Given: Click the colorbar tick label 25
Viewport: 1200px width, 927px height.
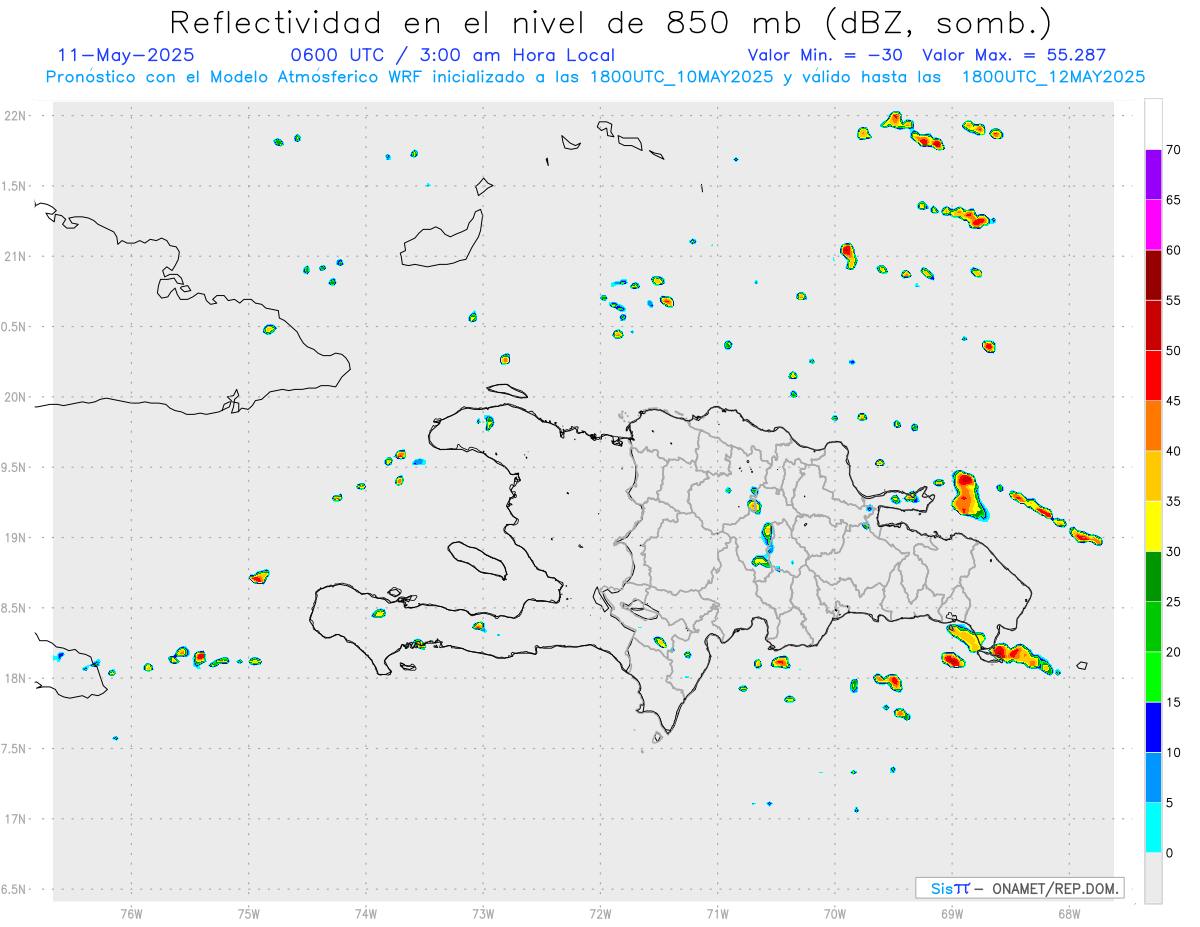Looking at the screenshot, I should 1173,602.
